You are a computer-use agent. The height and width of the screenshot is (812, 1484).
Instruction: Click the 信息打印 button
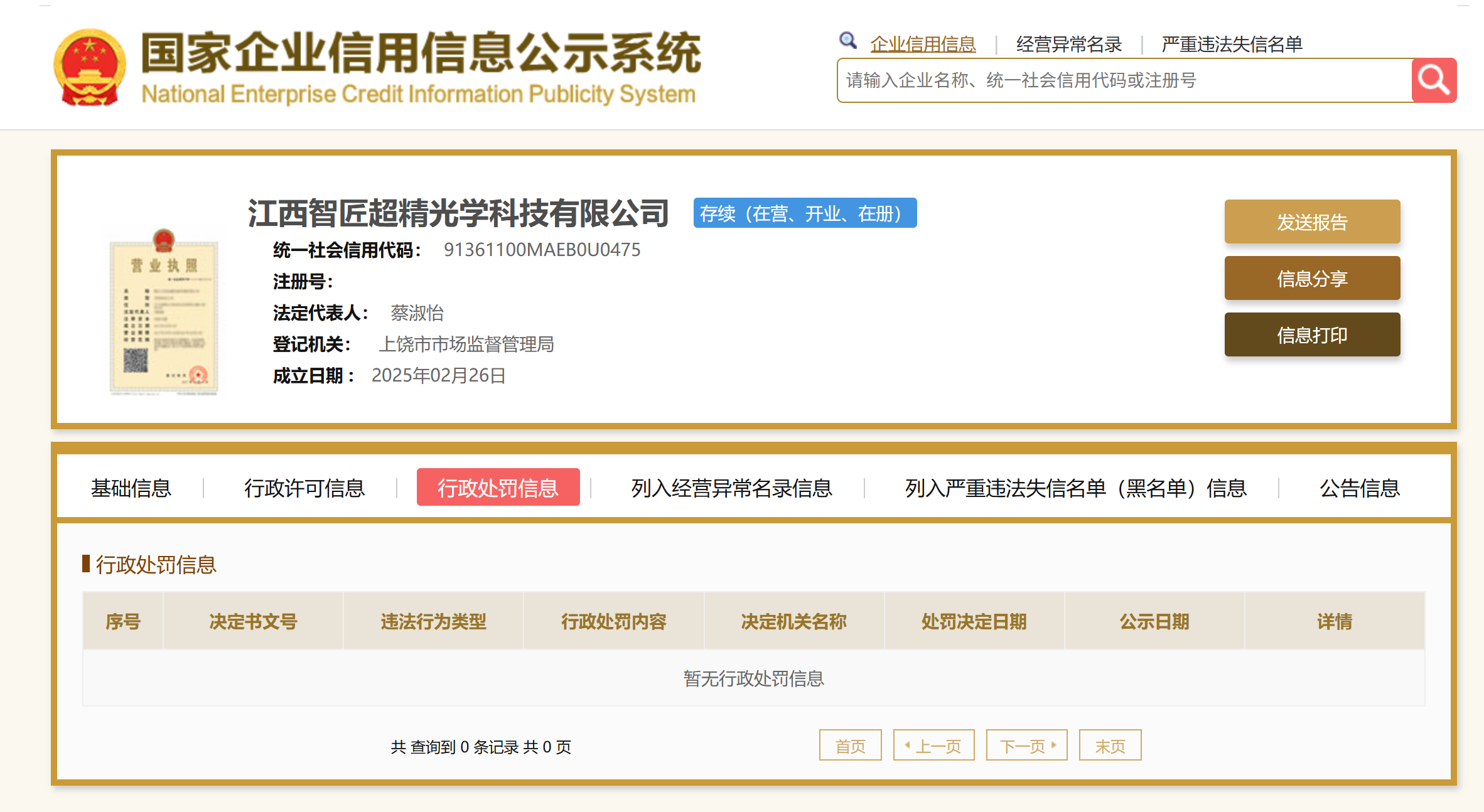coord(1311,334)
